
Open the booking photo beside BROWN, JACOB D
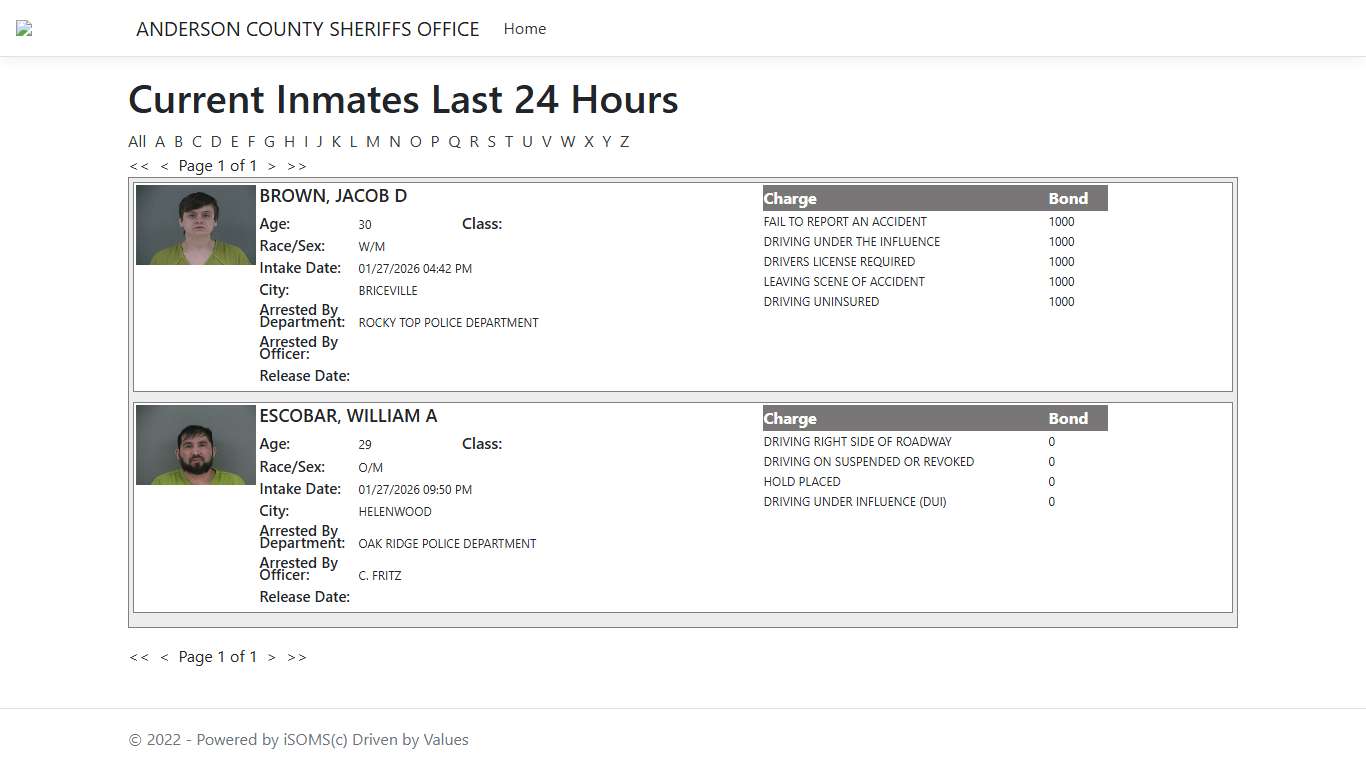tap(196, 225)
